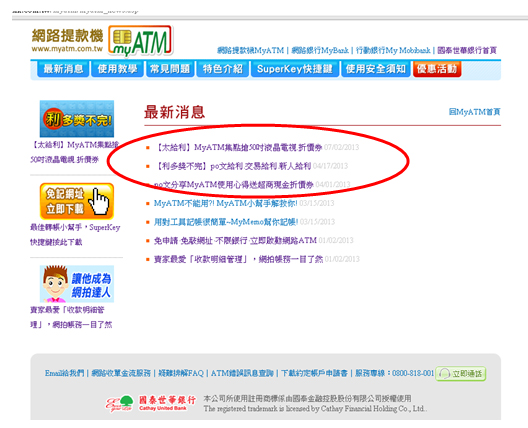Open the 疑難排解FAQ footer link
This screenshot has width=528, height=428.
(x=181, y=373)
